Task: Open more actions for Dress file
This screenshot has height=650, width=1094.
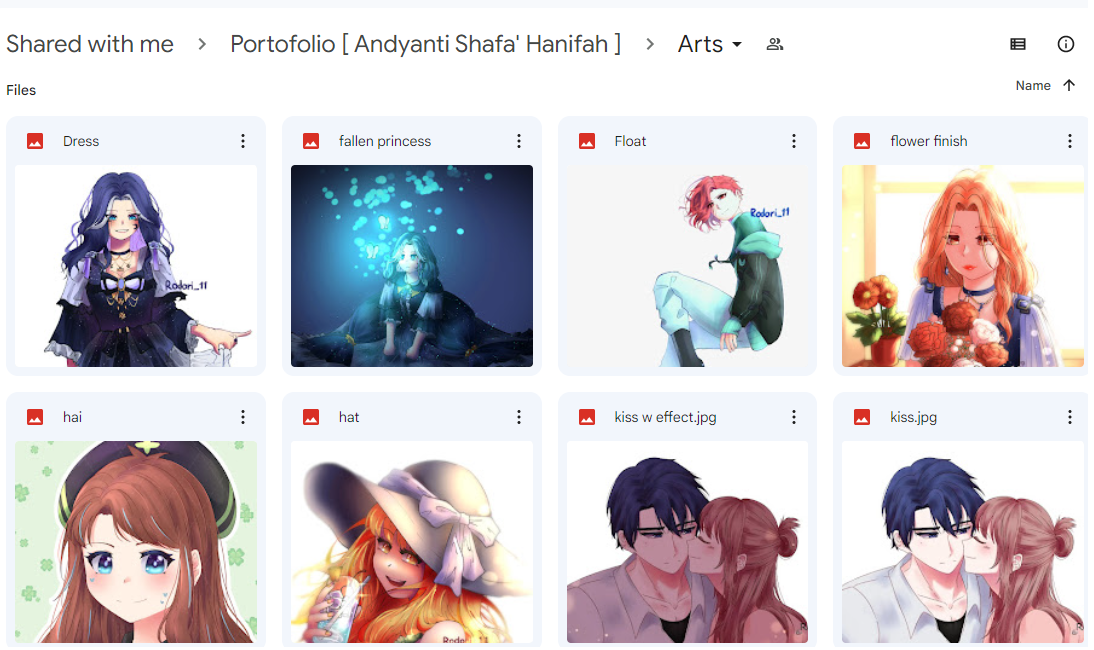Action: (x=243, y=141)
